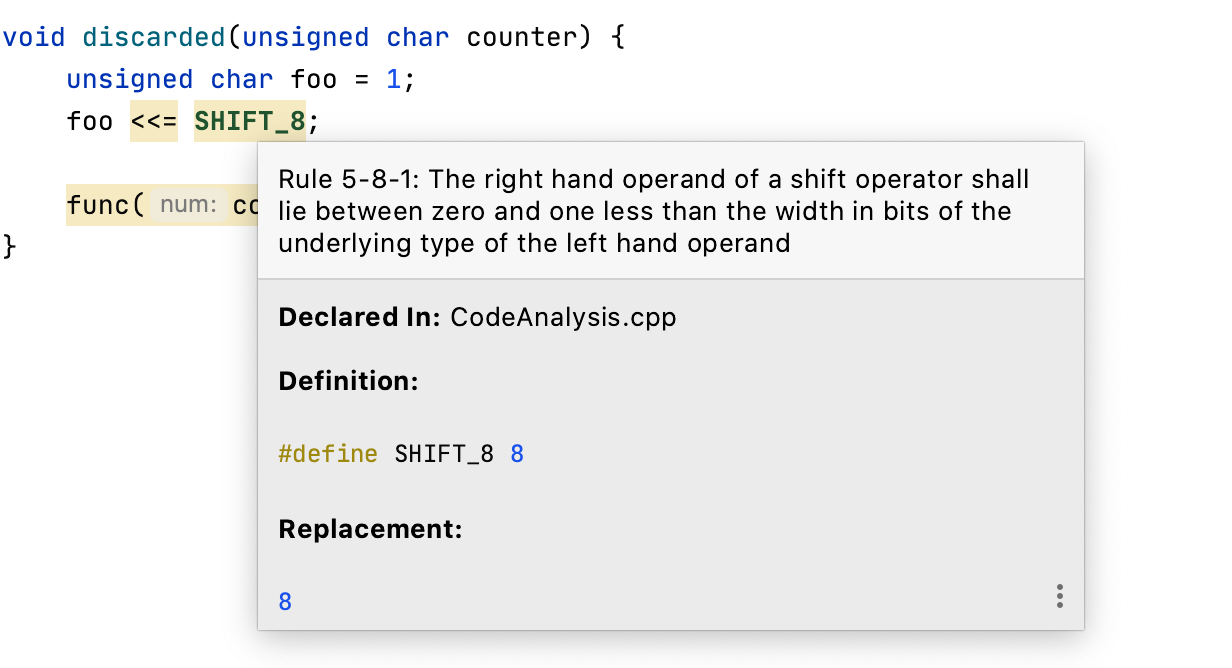Image resolution: width=1232 pixels, height=668 pixels.
Task: Click the Definition: heading in popup
Action: coord(348,381)
